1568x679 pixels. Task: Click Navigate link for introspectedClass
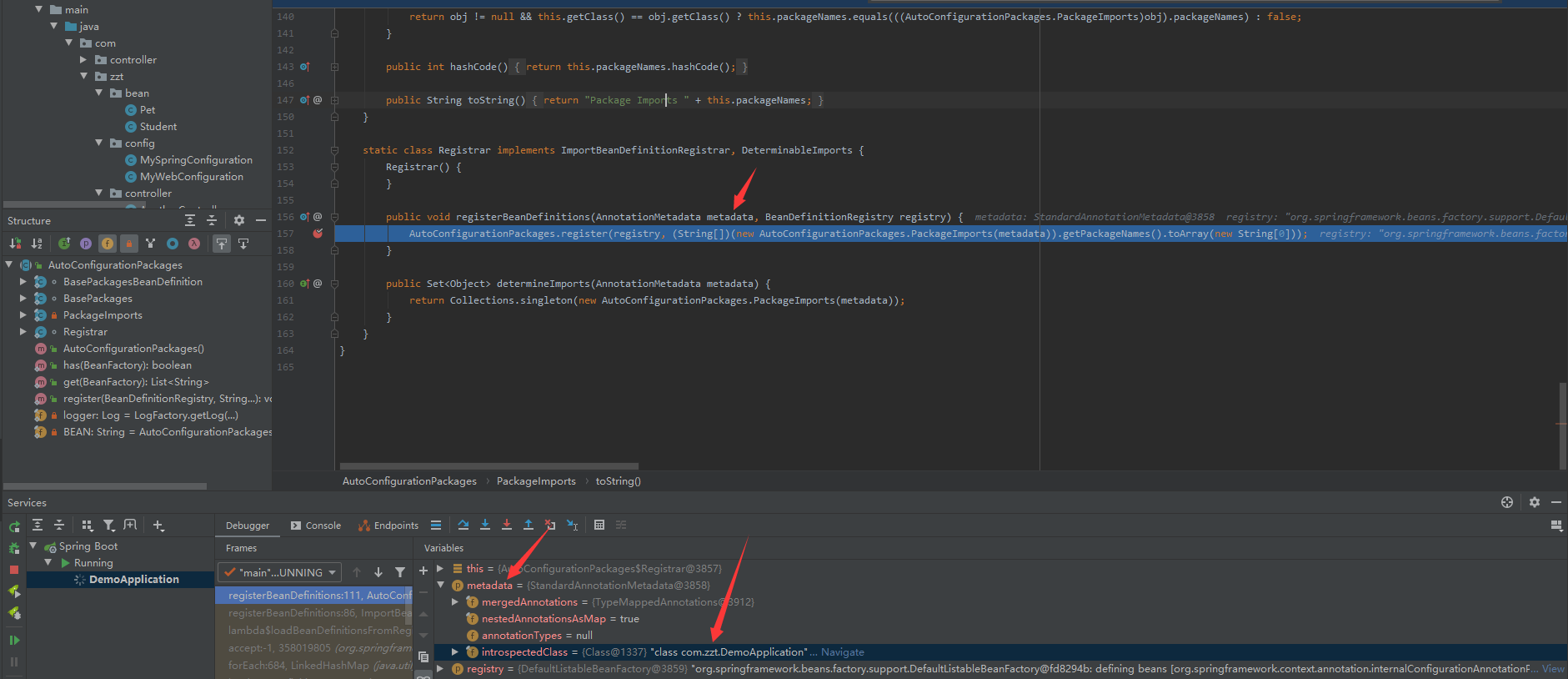842,652
